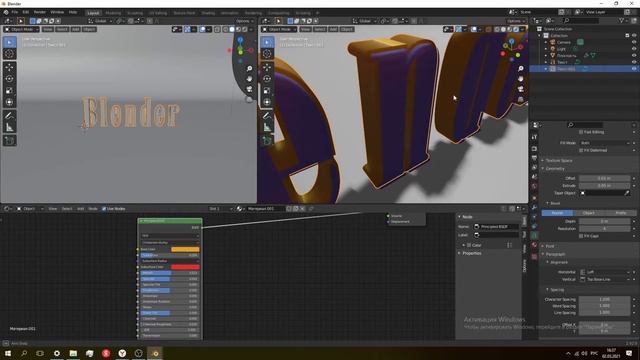Toggle the Fill Deformed checkbox
Screen dimensions: 640x360
581,150
